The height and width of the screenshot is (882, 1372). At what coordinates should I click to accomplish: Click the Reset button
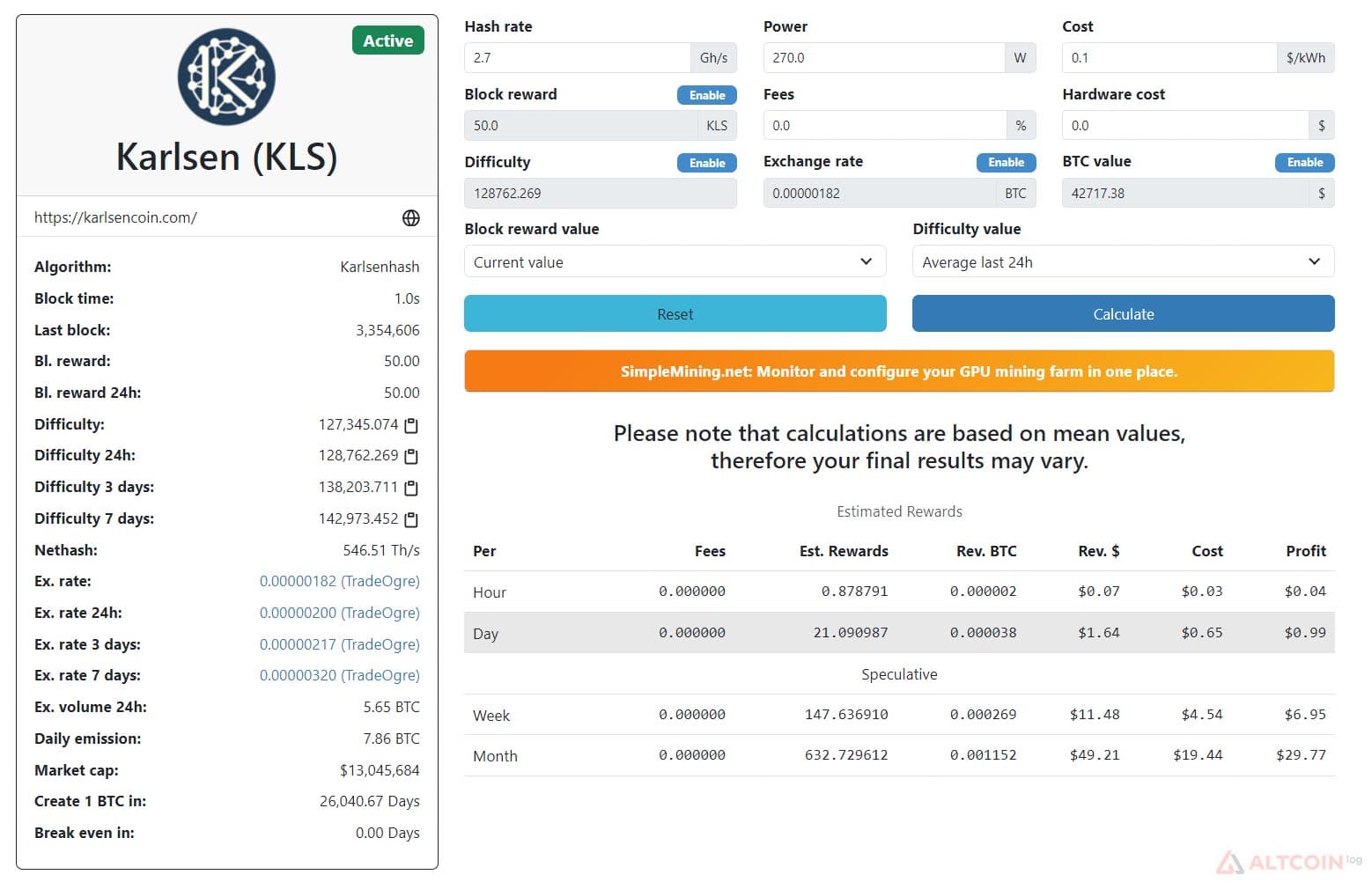click(675, 314)
